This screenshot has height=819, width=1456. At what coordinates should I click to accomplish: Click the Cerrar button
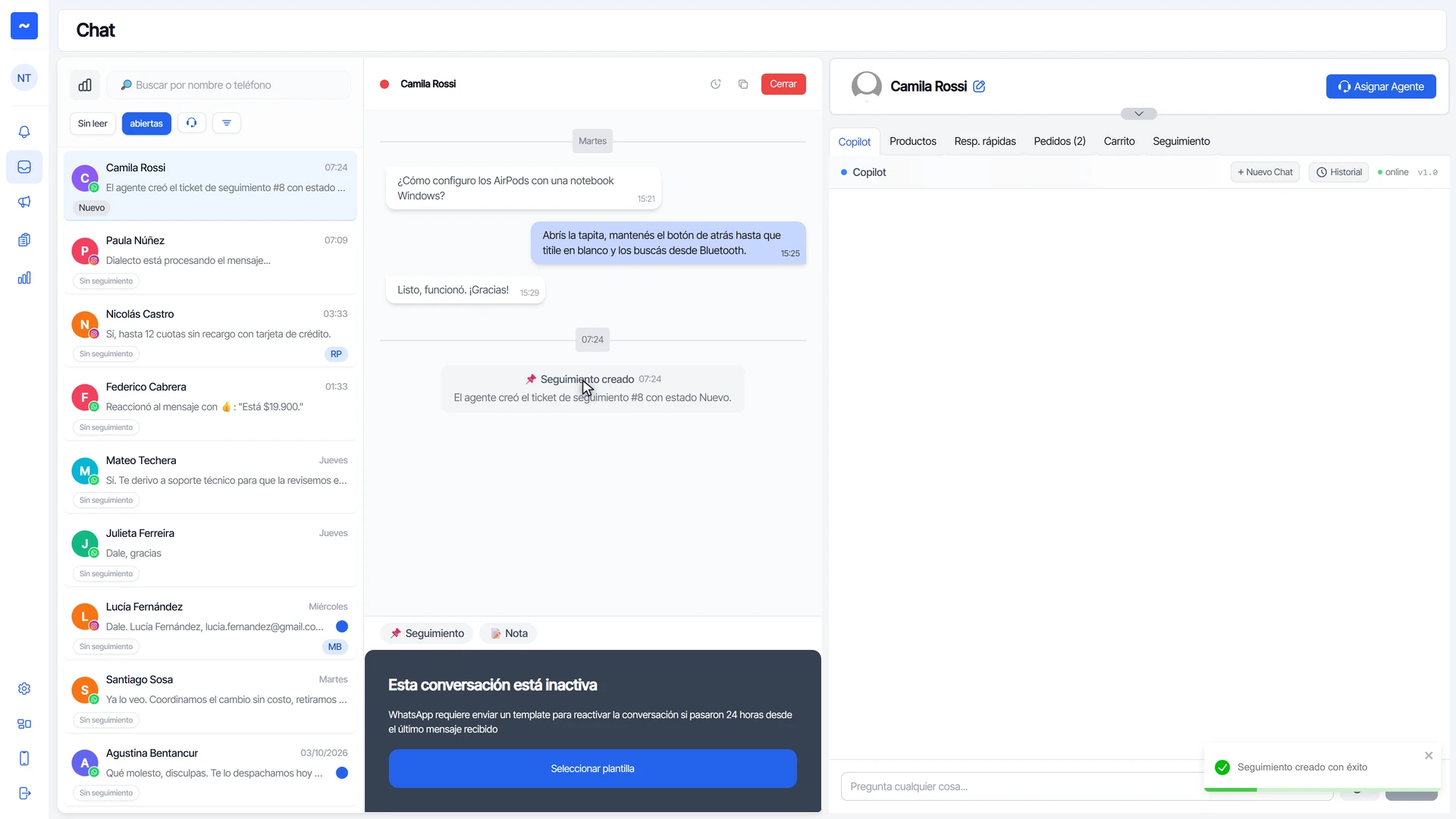coord(783,84)
